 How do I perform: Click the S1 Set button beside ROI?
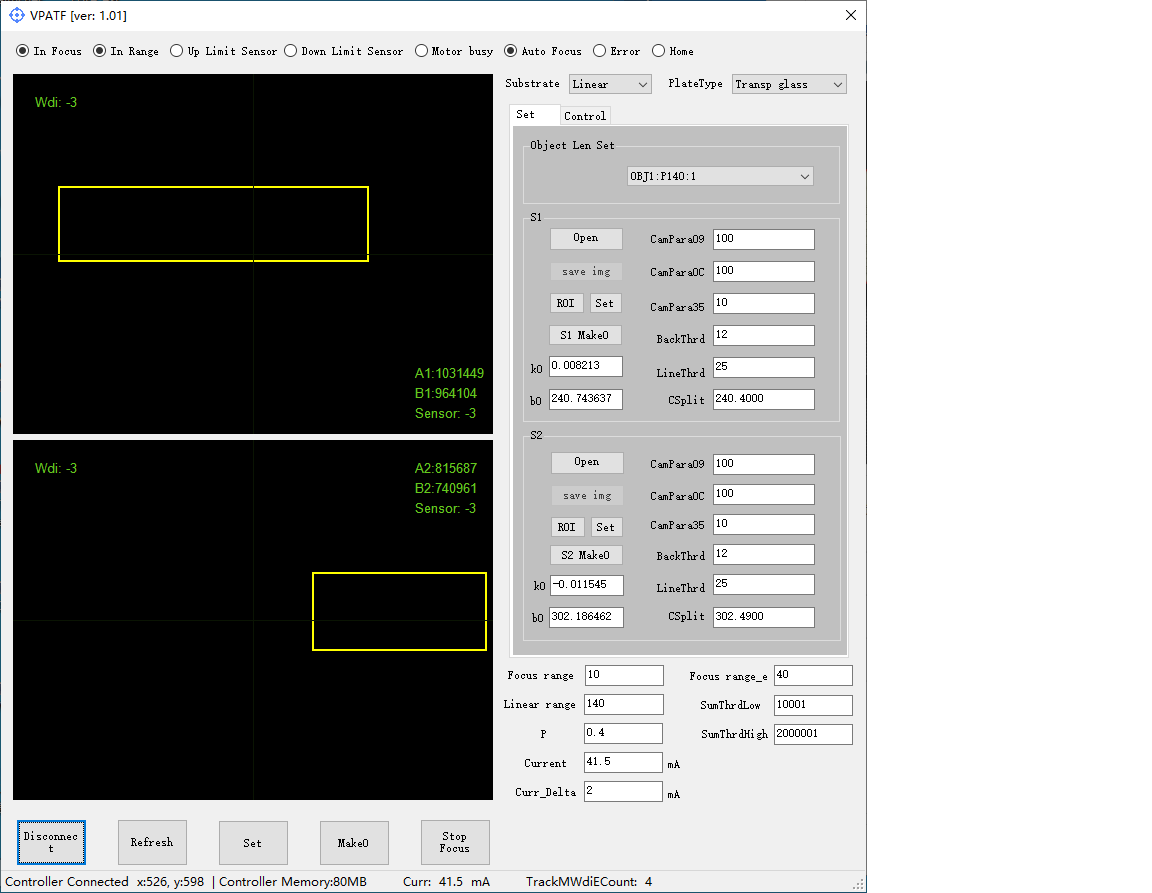(x=605, y=303)
